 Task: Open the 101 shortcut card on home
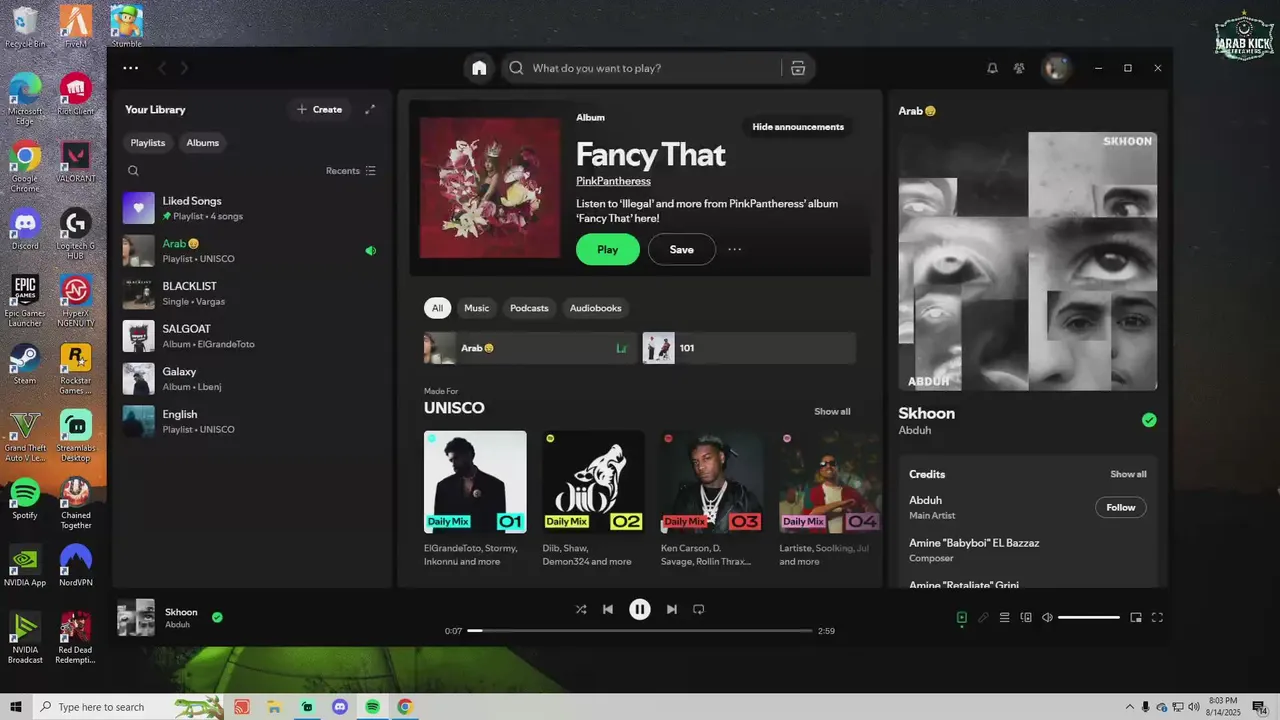click(x=749, y=348)
